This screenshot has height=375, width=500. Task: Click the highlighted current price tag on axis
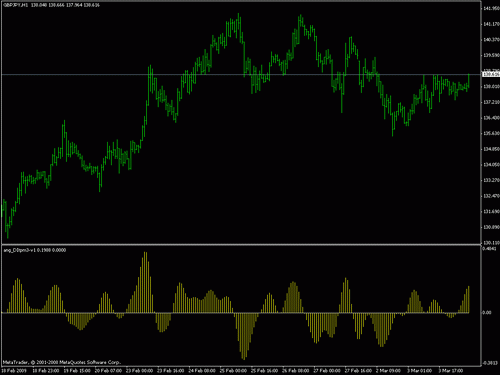[x=491, y=74]
